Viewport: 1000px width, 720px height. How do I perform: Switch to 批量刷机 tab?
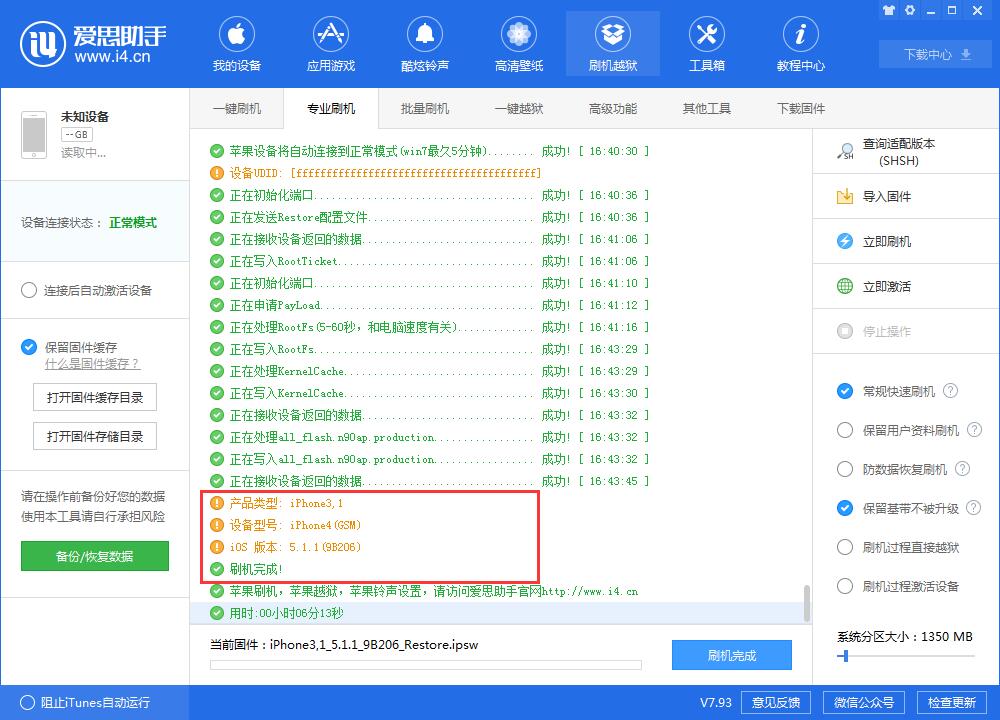click(425, 108)
